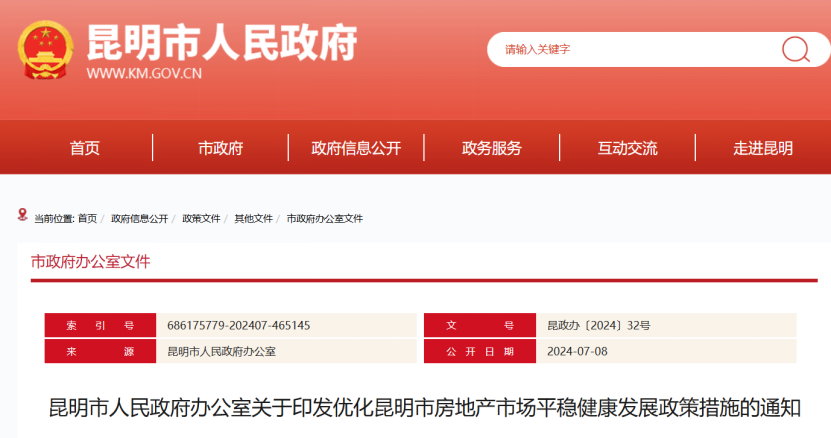Open 政府信息公开 in the main navigation
Image resolution: width=831 pixels, height=438 pixels.
(356, 148)
